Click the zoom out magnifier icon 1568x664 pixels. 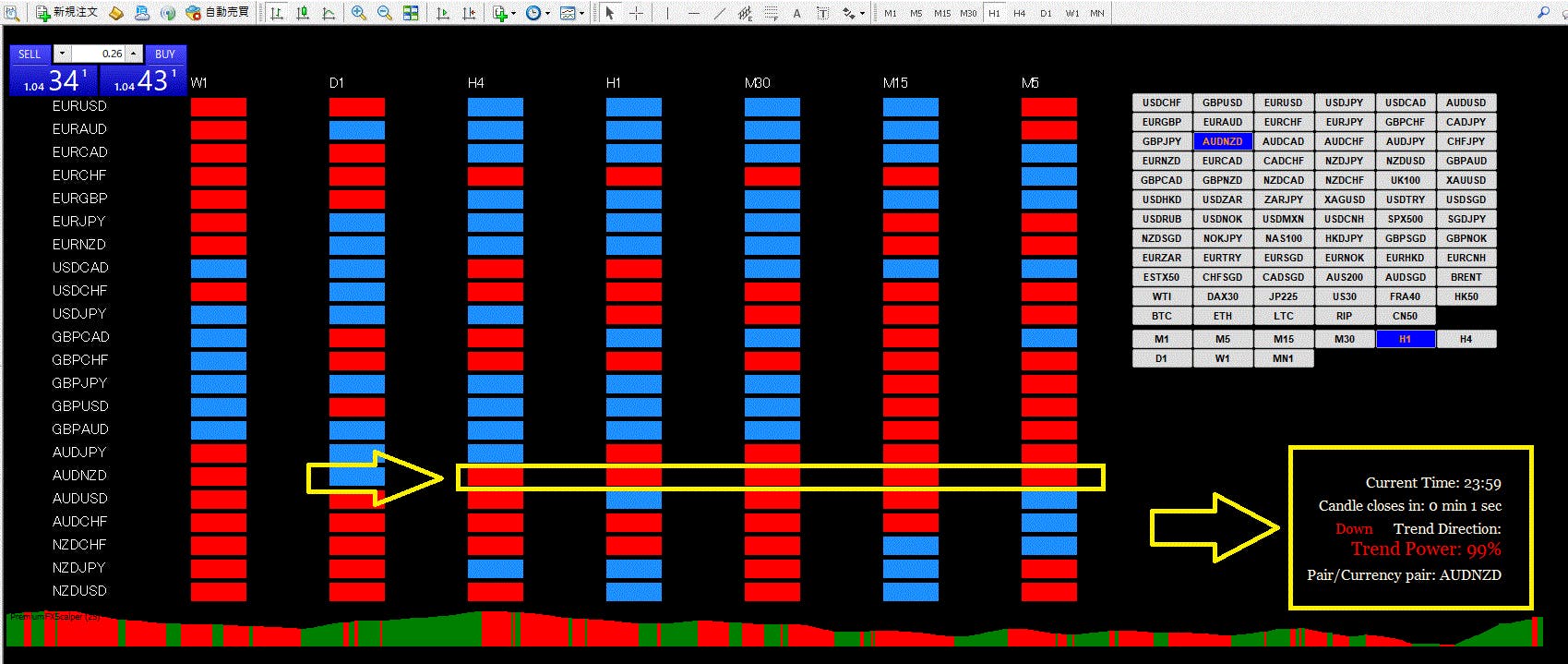(x=384, y=13)
